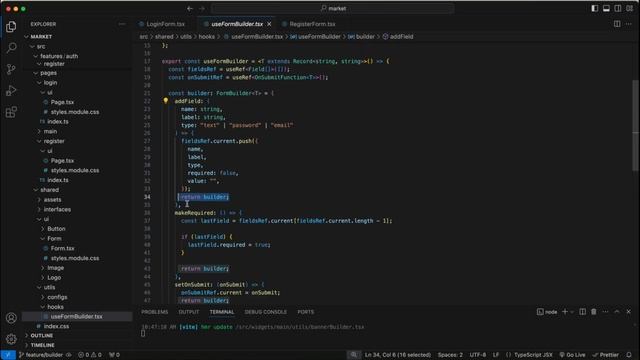The width and height of the screenshot is (640, 360).
Task: Open Explorer views and more actions menu
Action: point(122,24)
